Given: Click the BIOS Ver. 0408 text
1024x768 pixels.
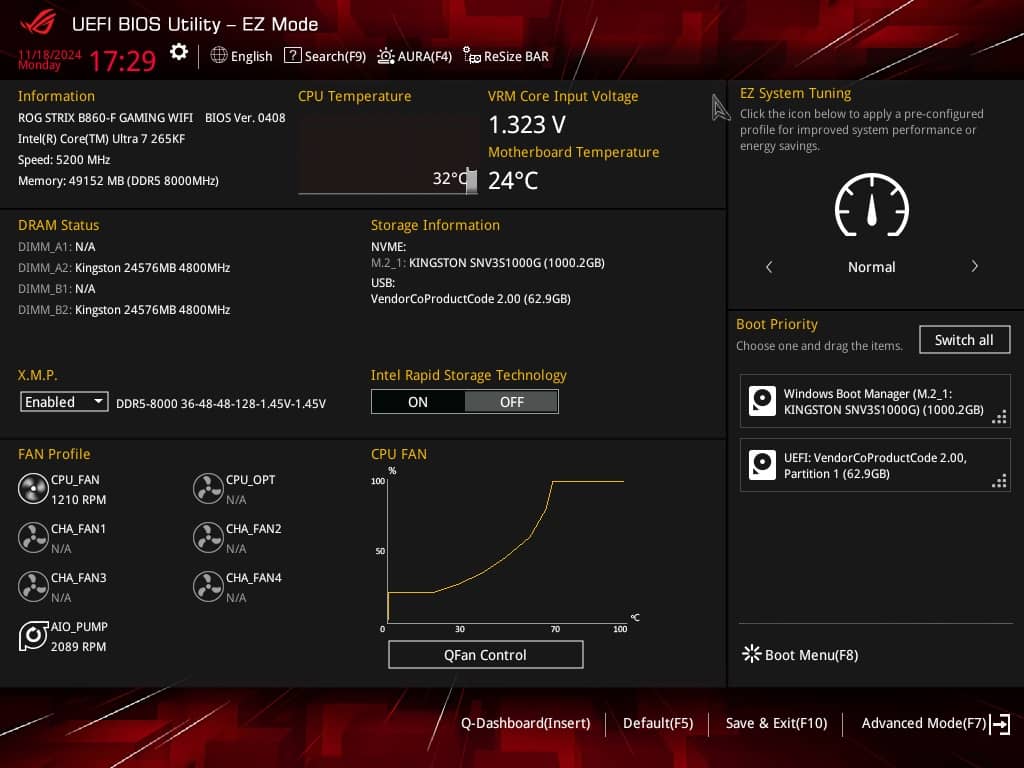Looking at the screenshot, I should (x=245, y=118).
